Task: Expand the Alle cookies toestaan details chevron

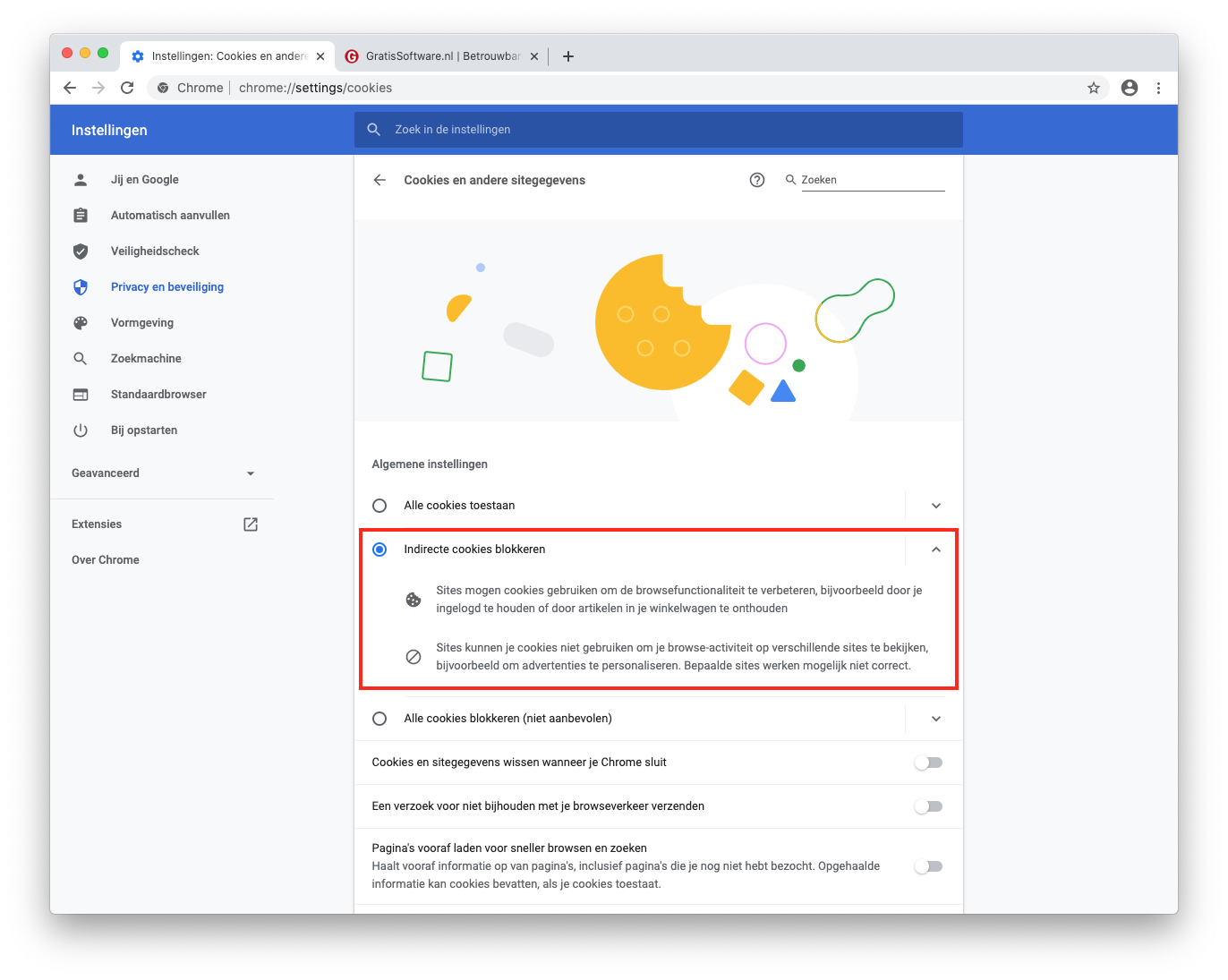Action: (935, 506)
